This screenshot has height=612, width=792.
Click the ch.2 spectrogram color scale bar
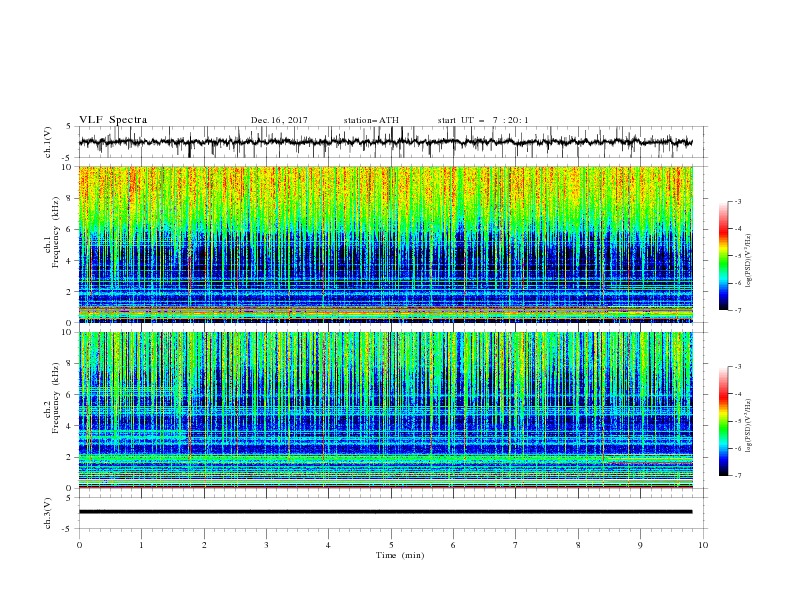click(724, 421)
